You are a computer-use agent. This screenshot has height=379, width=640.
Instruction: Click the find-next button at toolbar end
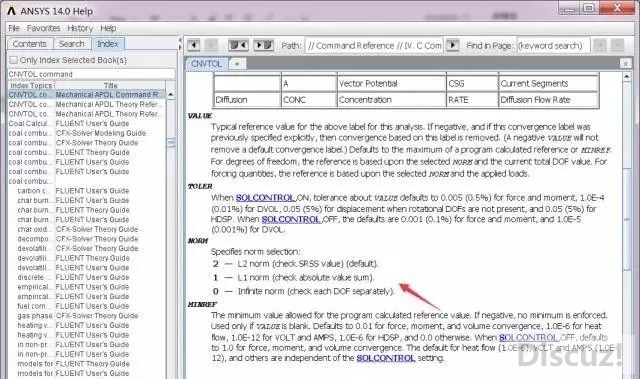click(x=618, y=45)
